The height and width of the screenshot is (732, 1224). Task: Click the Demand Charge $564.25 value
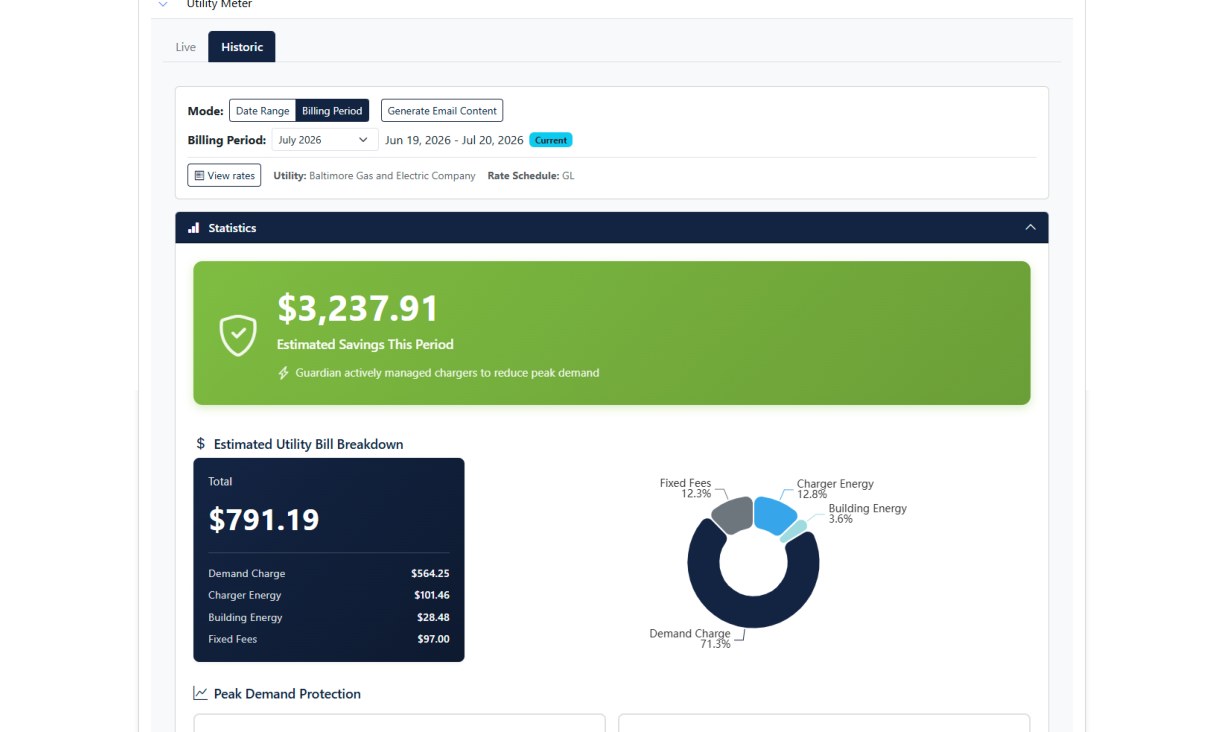[430, 574]
